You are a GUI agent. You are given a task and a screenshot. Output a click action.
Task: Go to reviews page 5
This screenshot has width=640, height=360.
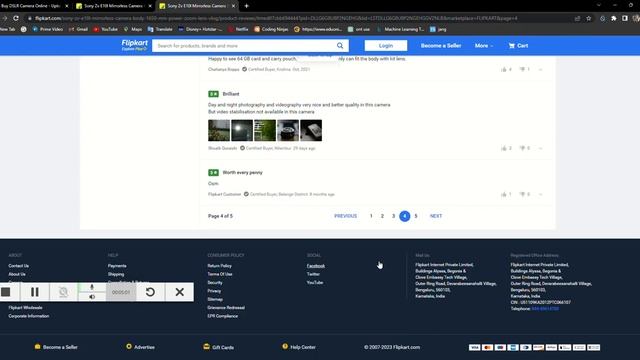coord(416,216)
